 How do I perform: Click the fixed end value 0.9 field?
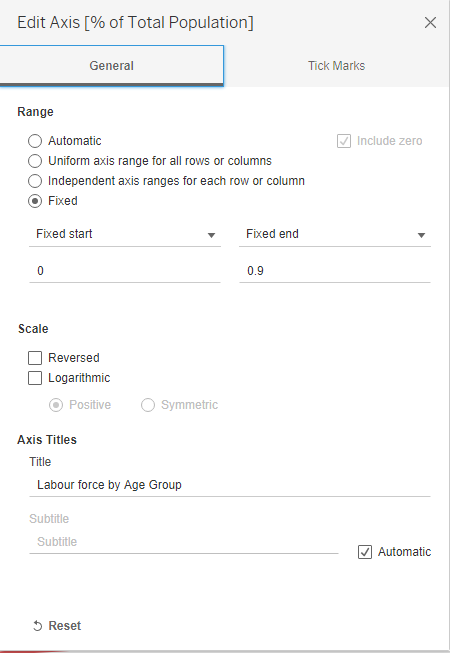coord(335,271)
